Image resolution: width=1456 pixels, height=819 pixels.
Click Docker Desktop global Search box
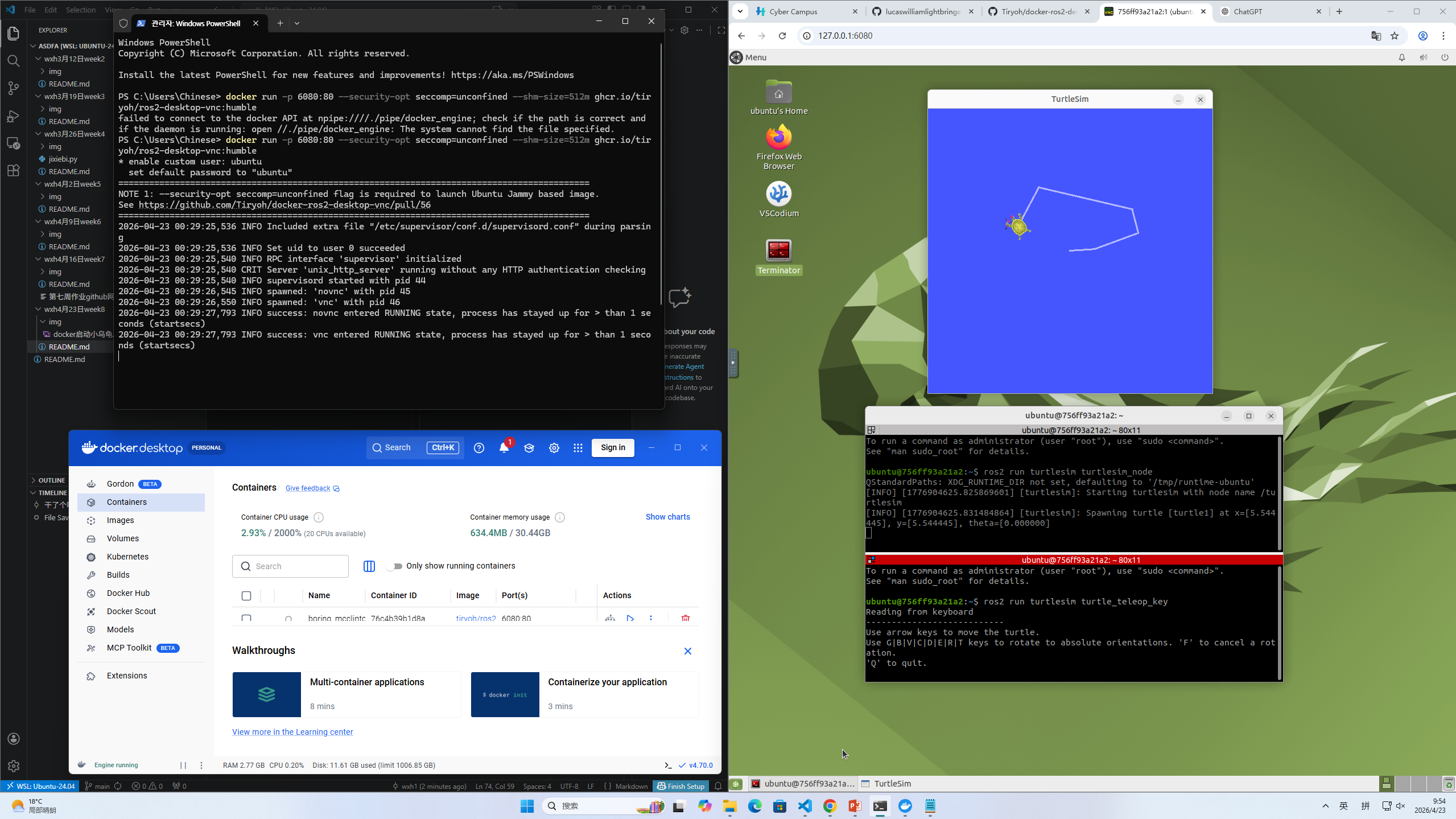click(415, 448)
